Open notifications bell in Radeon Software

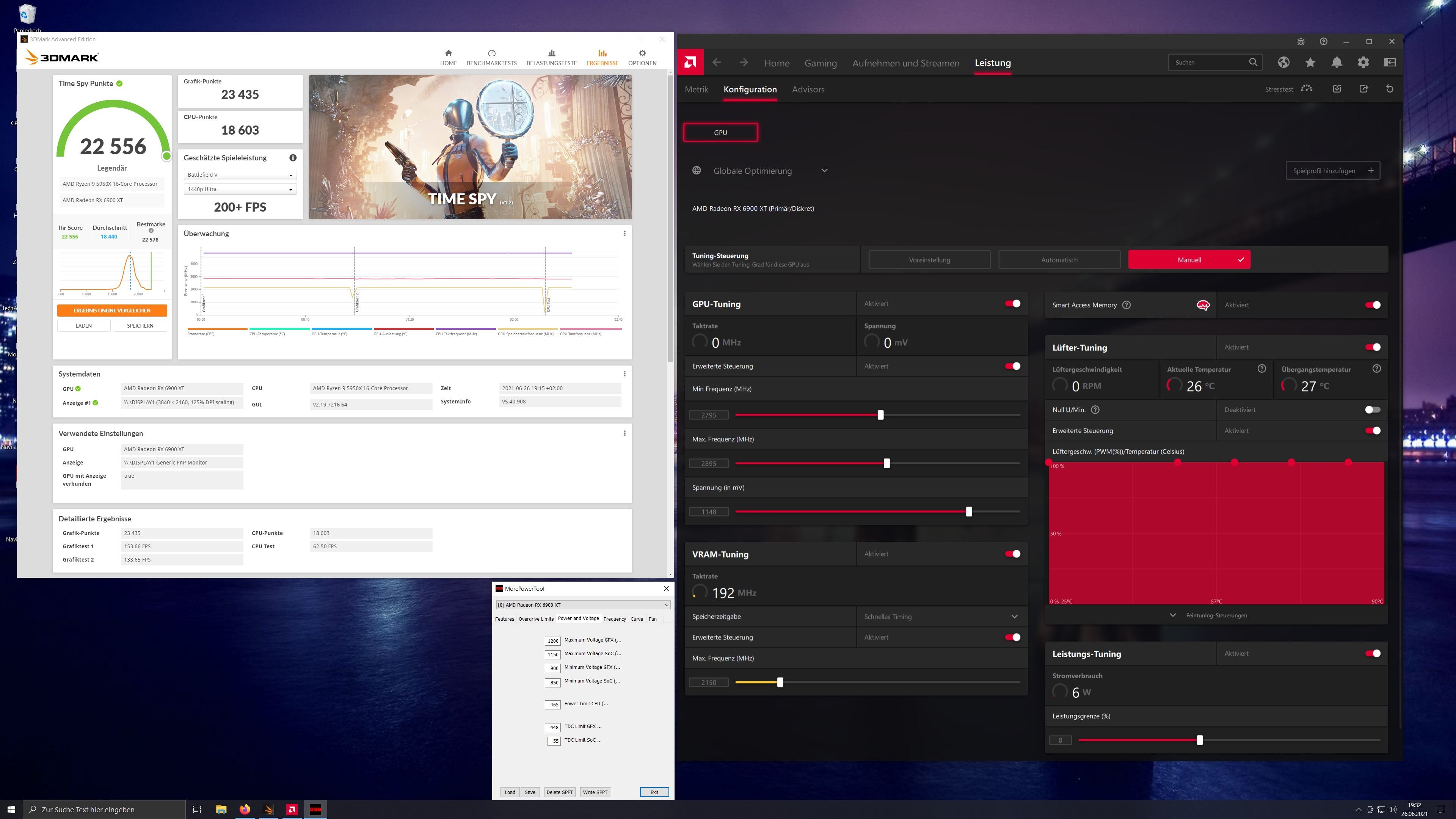click(x=1337, y=63)
